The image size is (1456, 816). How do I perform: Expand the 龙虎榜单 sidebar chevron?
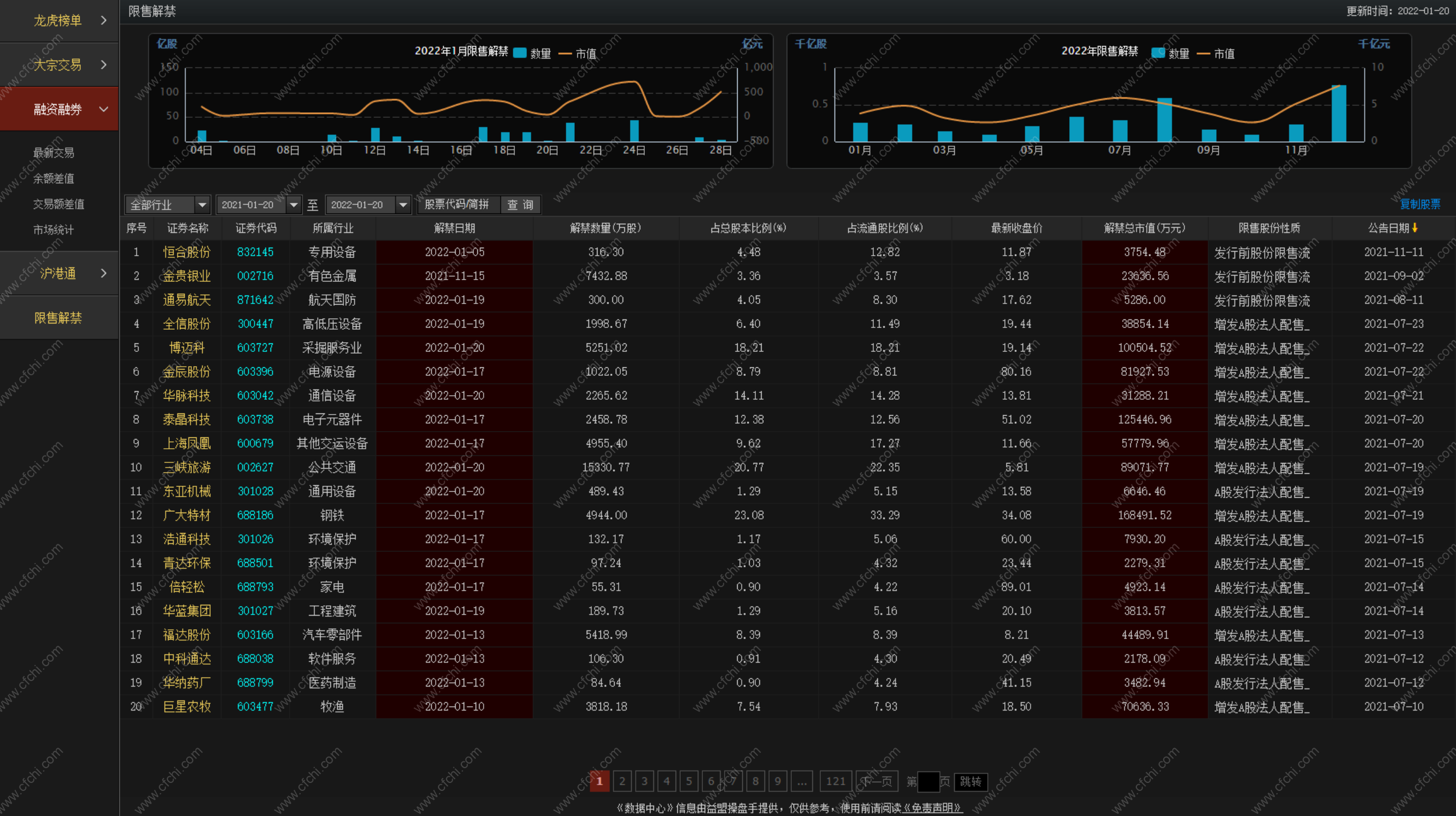pos(103,20)
